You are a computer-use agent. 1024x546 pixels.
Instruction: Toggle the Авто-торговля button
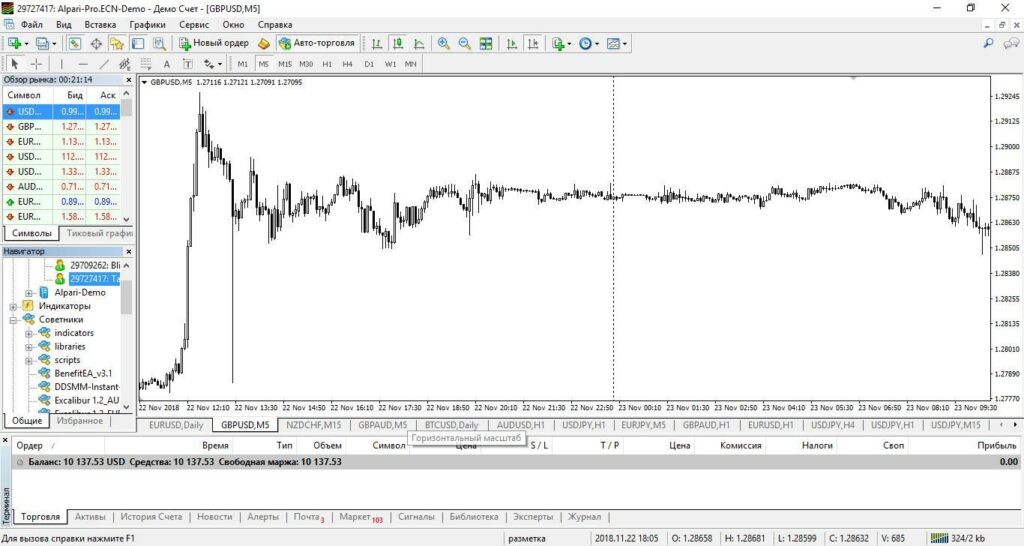(316, 44)
